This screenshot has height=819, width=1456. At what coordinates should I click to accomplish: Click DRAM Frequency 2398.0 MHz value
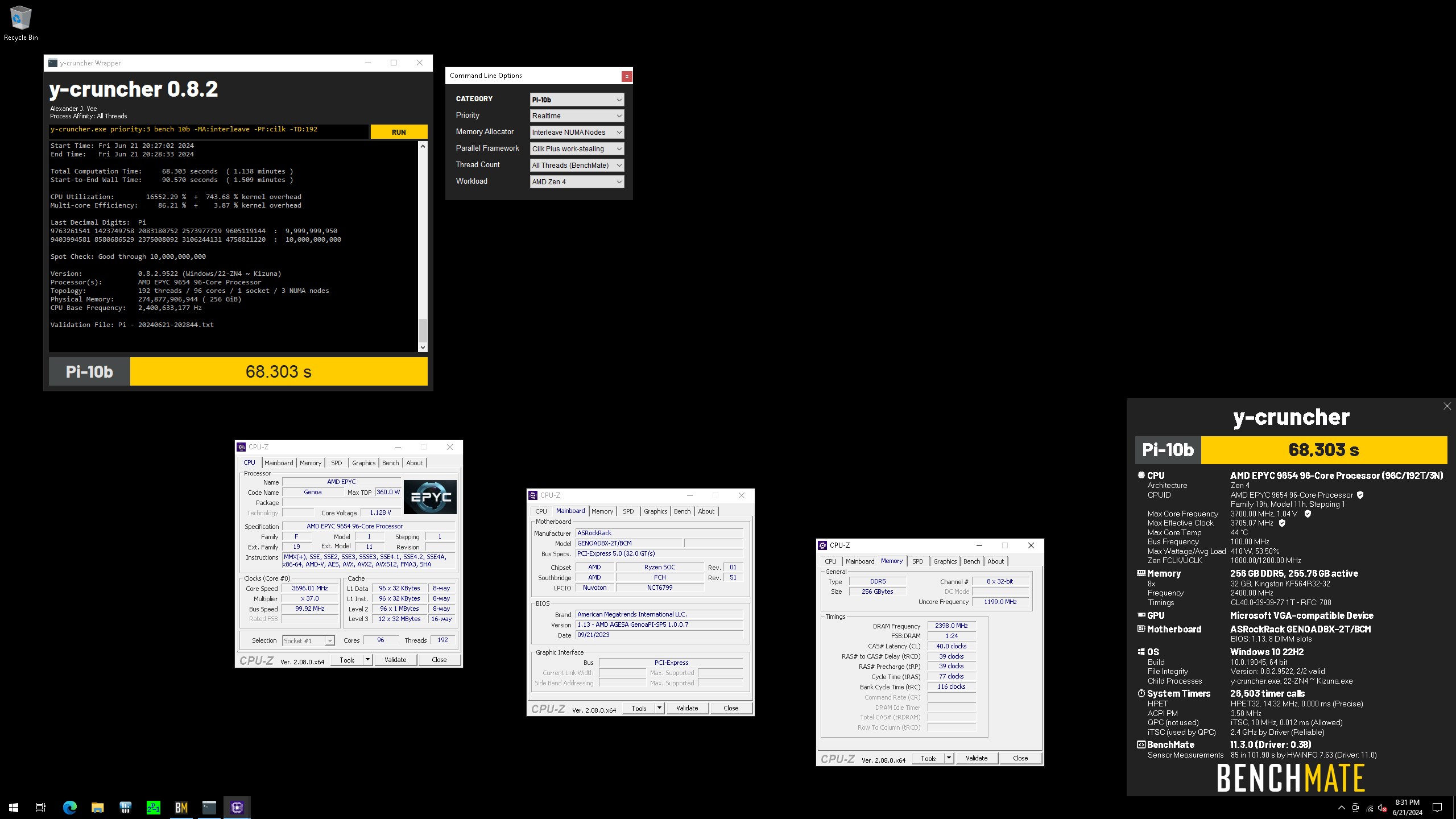[x=952, y=626]
